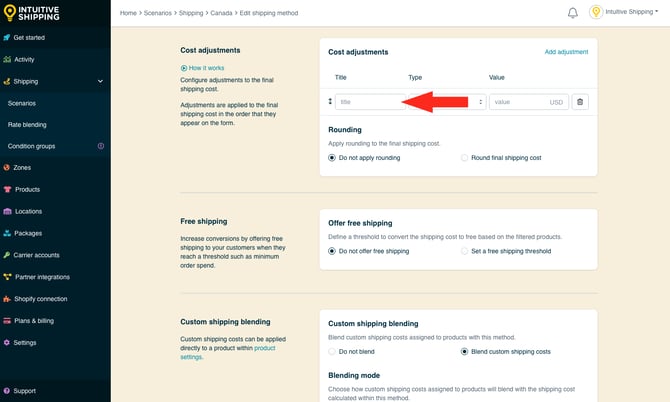
Task: Open Plans & billing page
Action: (x=34, y=321)
